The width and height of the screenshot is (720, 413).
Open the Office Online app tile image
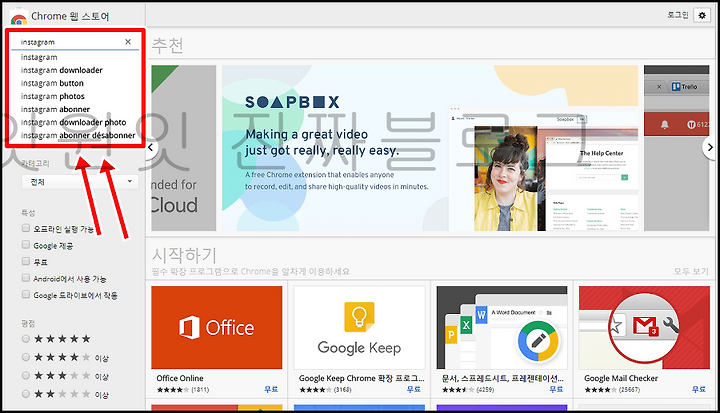217,328
